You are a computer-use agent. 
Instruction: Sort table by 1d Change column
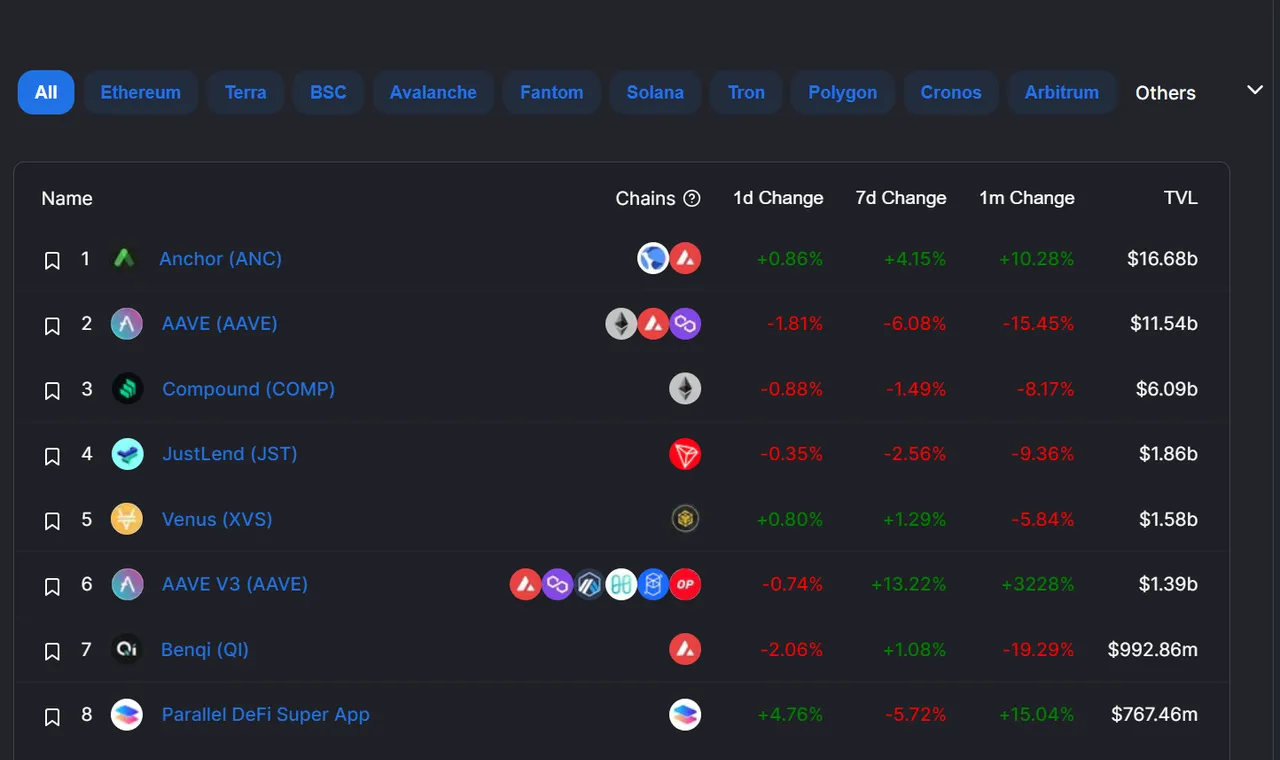click(x=778, y=198)
